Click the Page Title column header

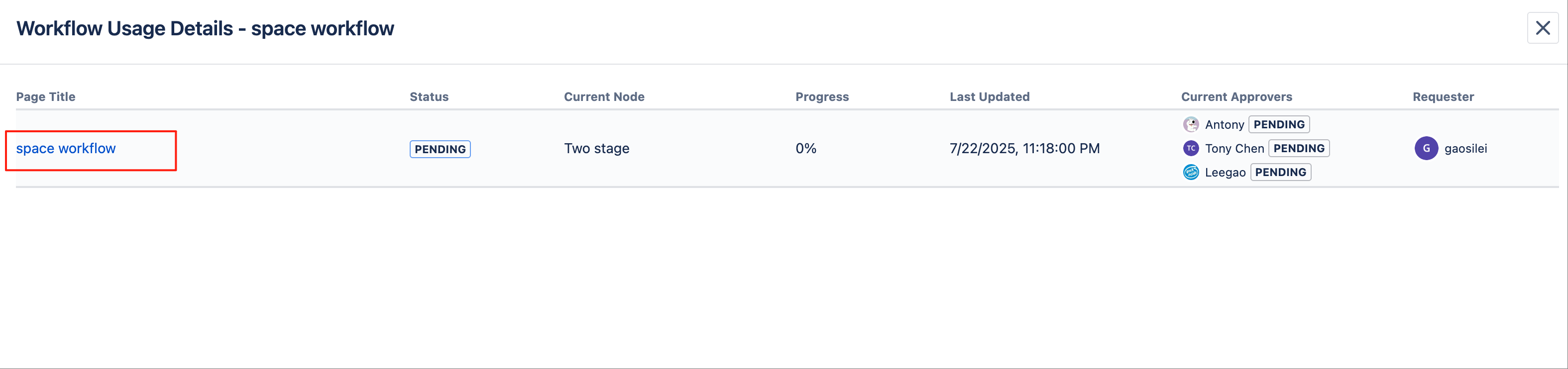46,96
